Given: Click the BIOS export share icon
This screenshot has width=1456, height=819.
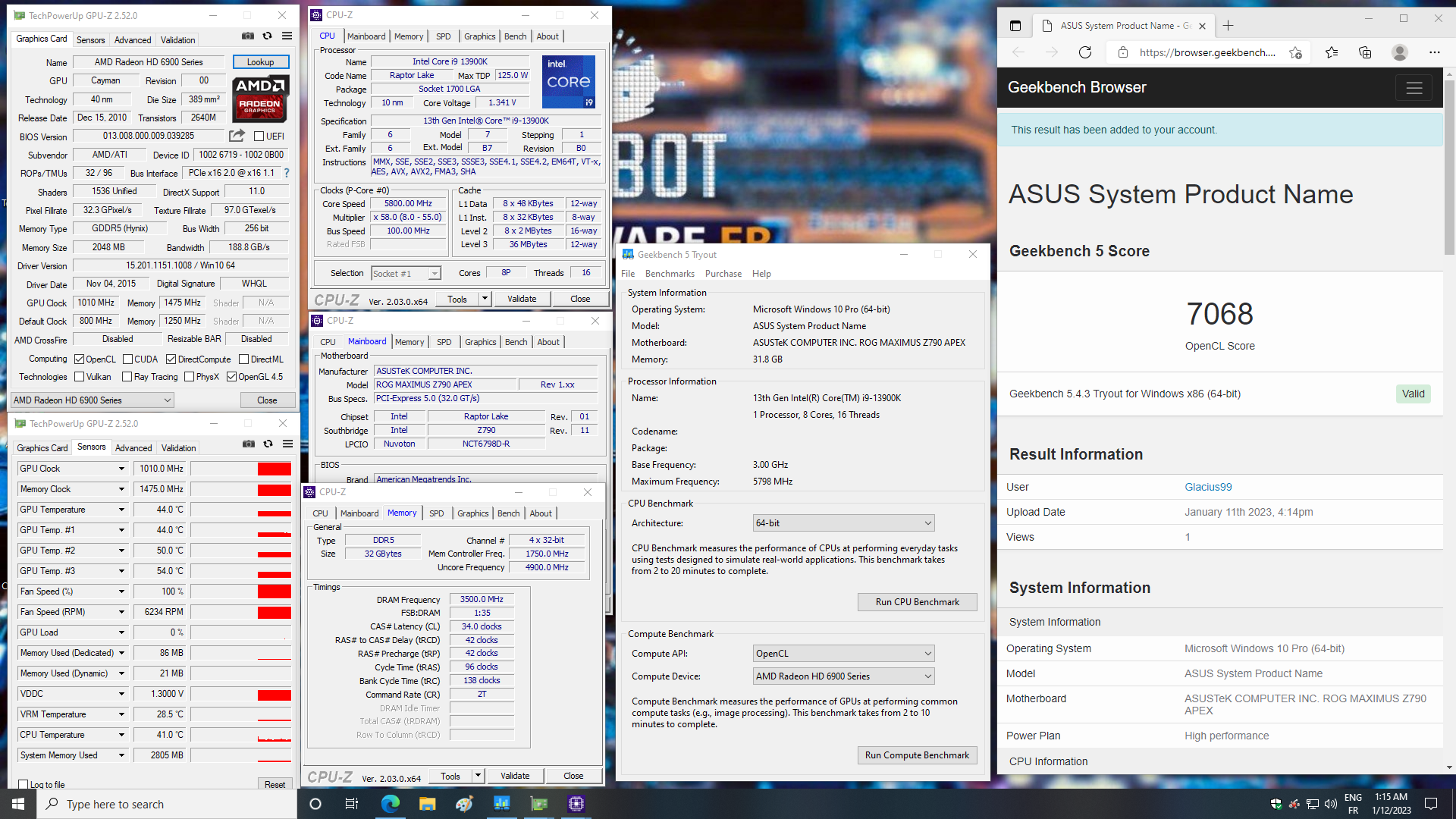Looking at the screenshot, I should pyautogui.click(x=237, y=136).
